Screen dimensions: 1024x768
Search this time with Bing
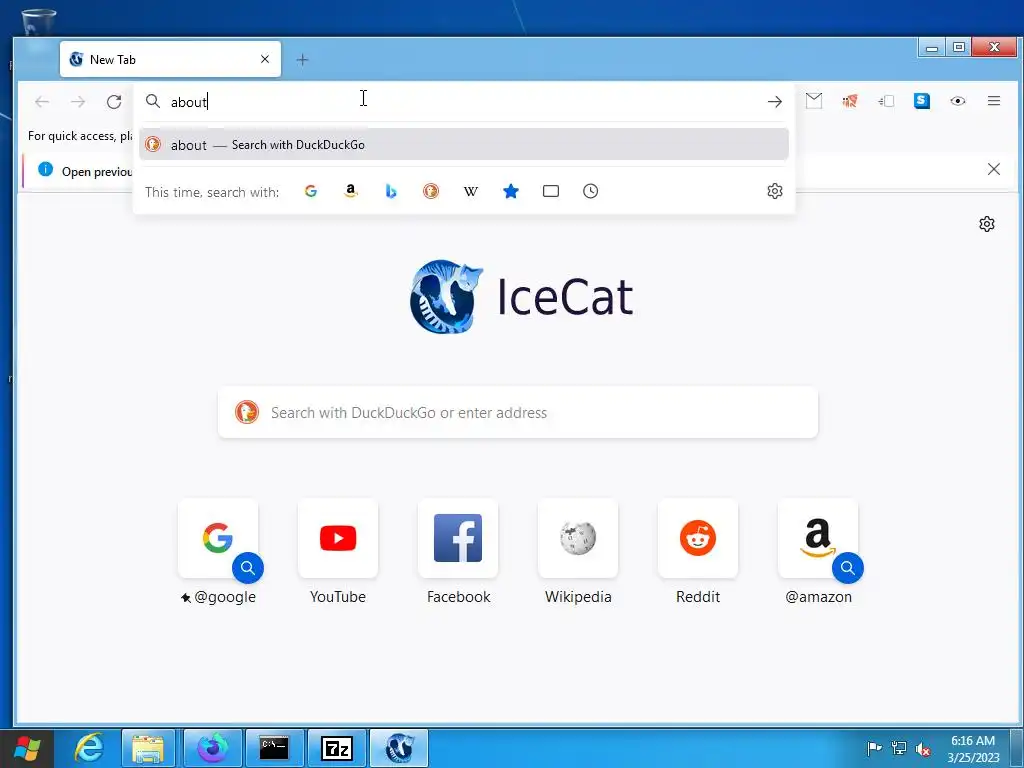pos(391,191)
